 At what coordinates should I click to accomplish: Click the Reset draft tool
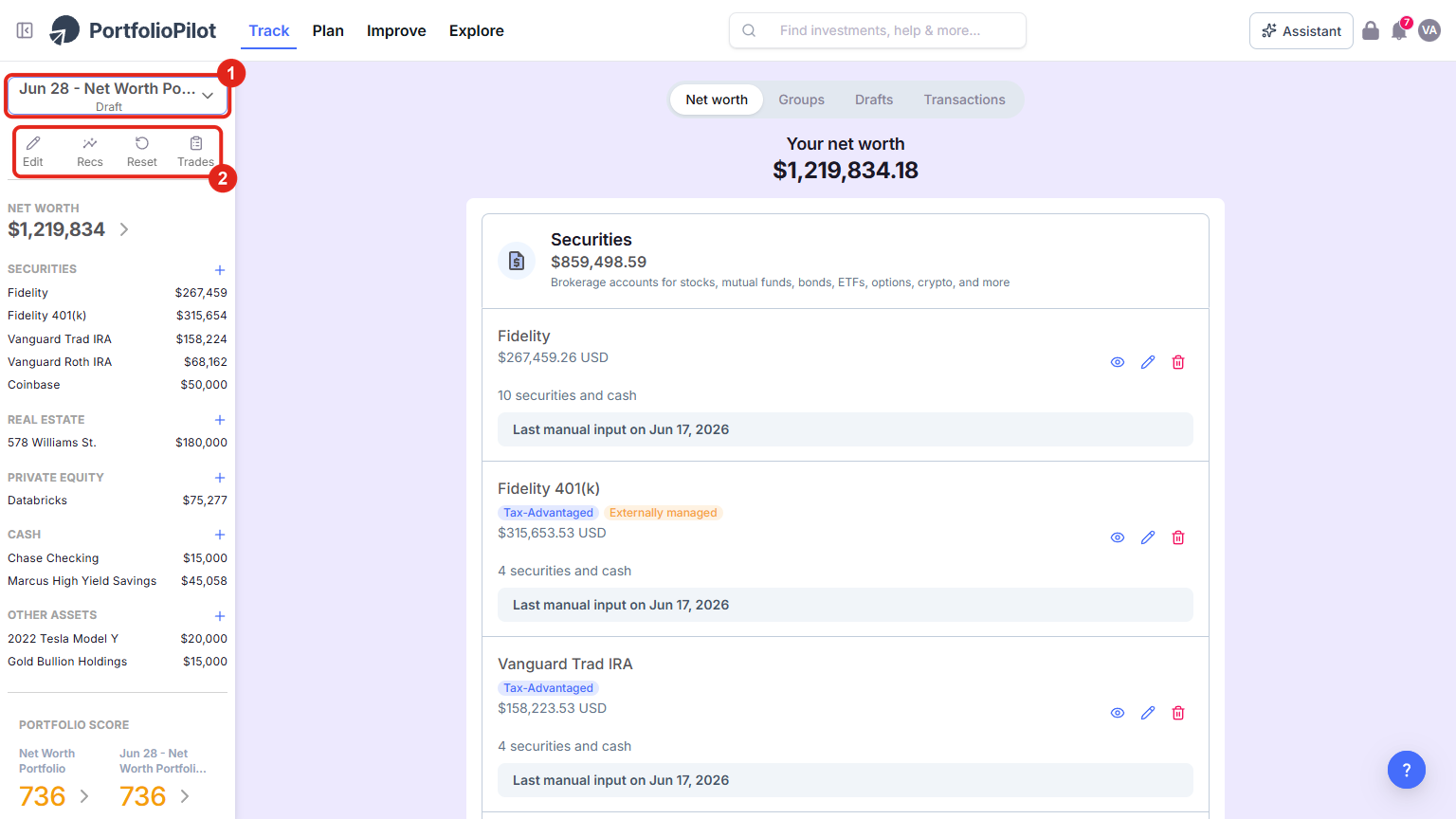(142, 151)
